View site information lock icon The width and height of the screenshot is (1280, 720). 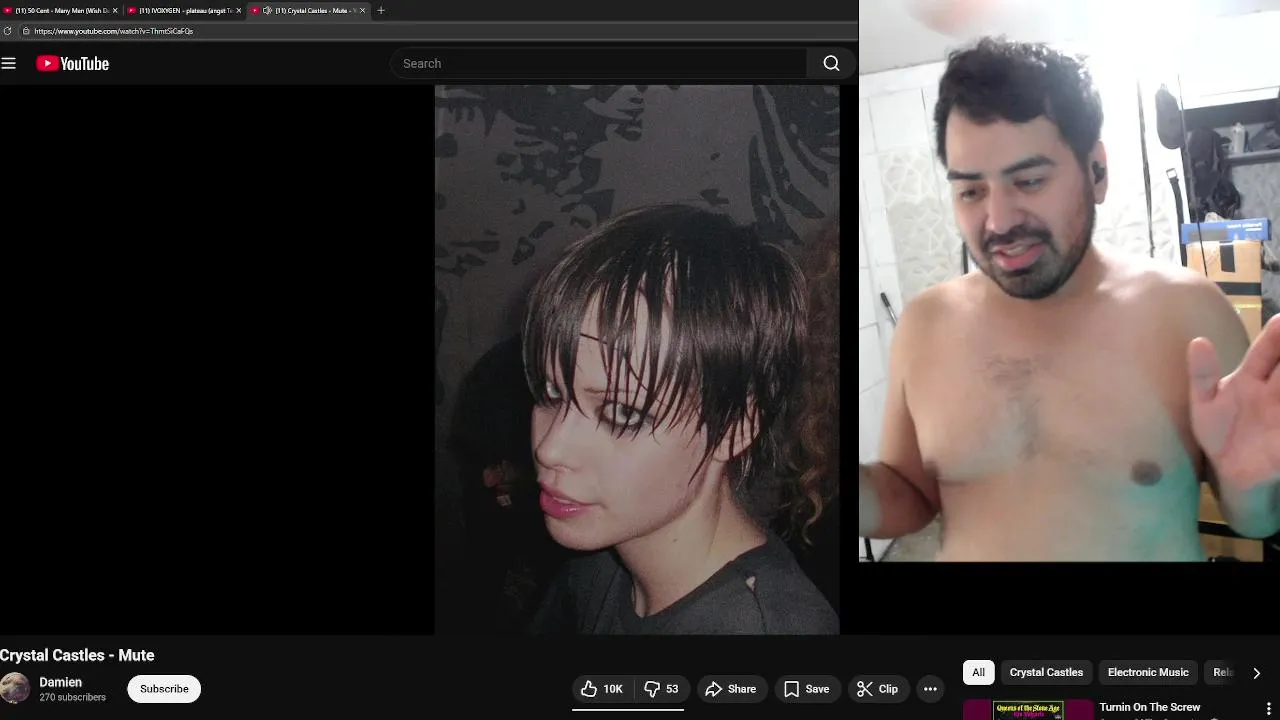tap(26, 31)
